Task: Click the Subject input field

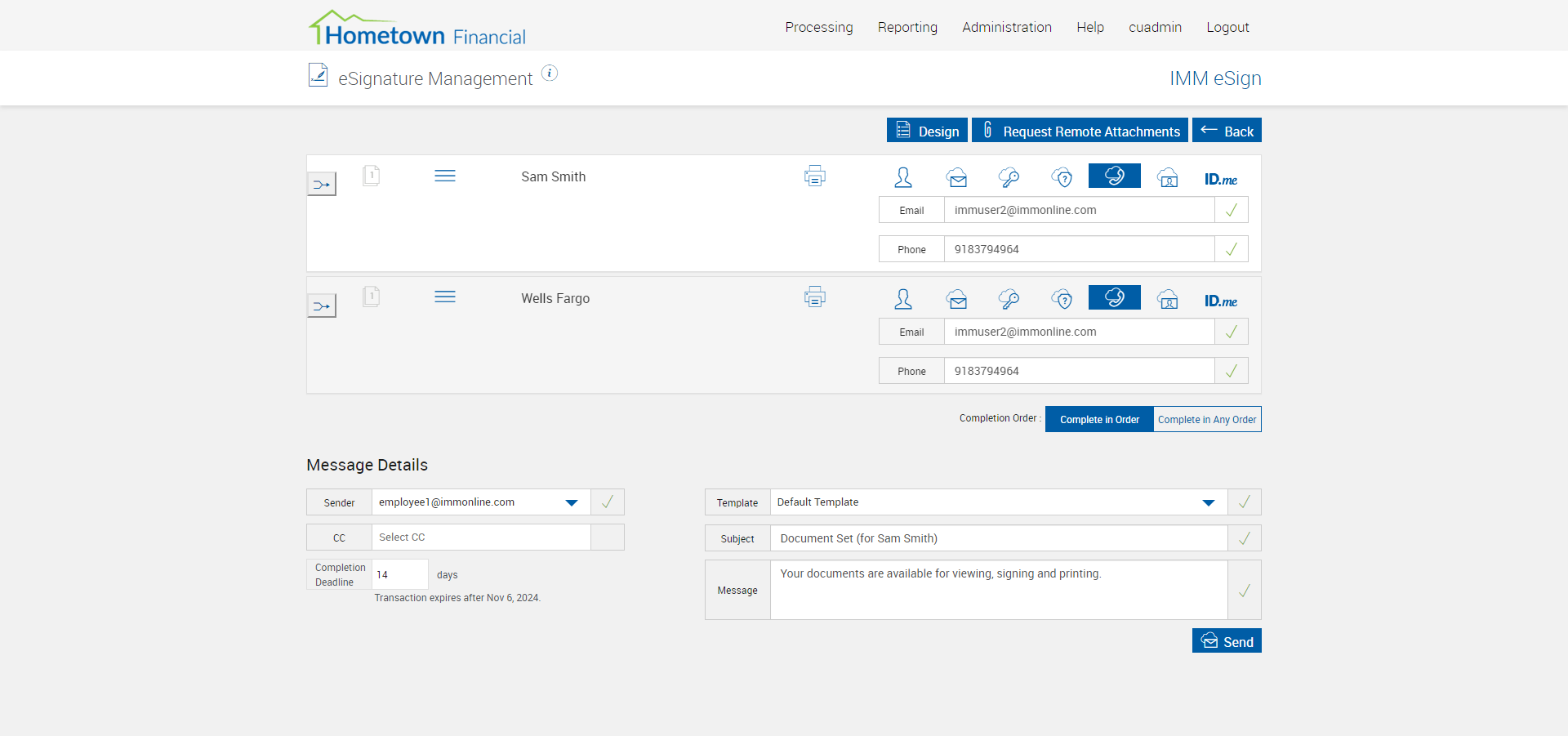Action: [x=999, y=538]
